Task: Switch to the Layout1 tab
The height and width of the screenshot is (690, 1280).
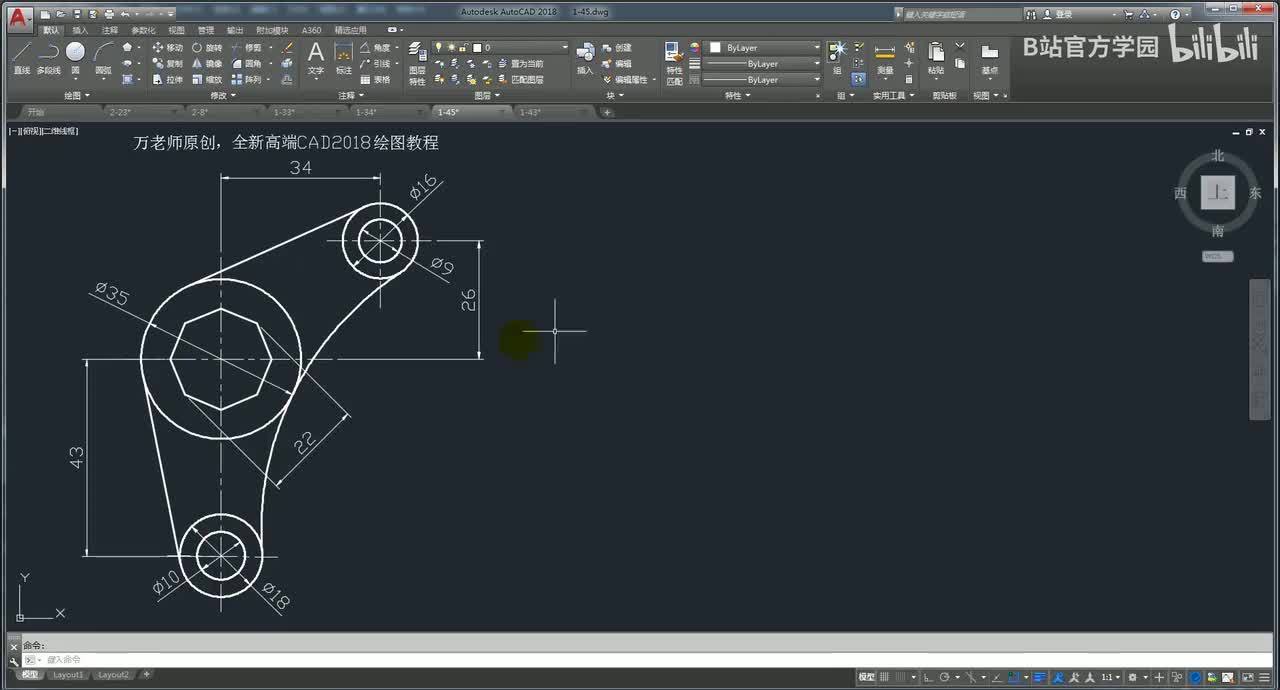Action: pyautogui.click(x=69, y=675)
